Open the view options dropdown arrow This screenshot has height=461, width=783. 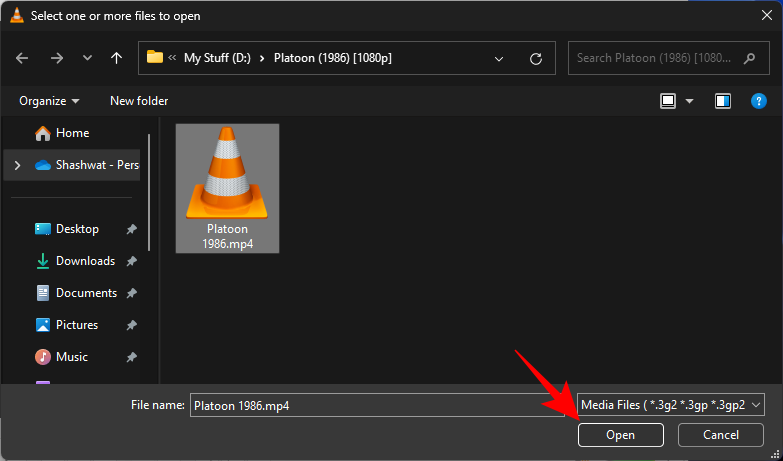pos(690,101)
